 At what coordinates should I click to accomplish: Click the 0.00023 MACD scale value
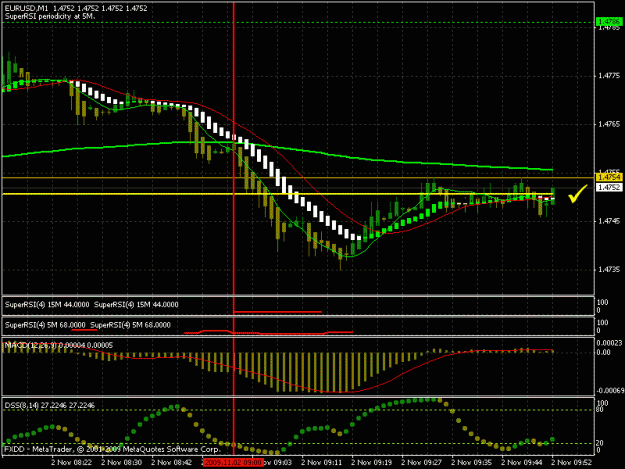(609, 343)
